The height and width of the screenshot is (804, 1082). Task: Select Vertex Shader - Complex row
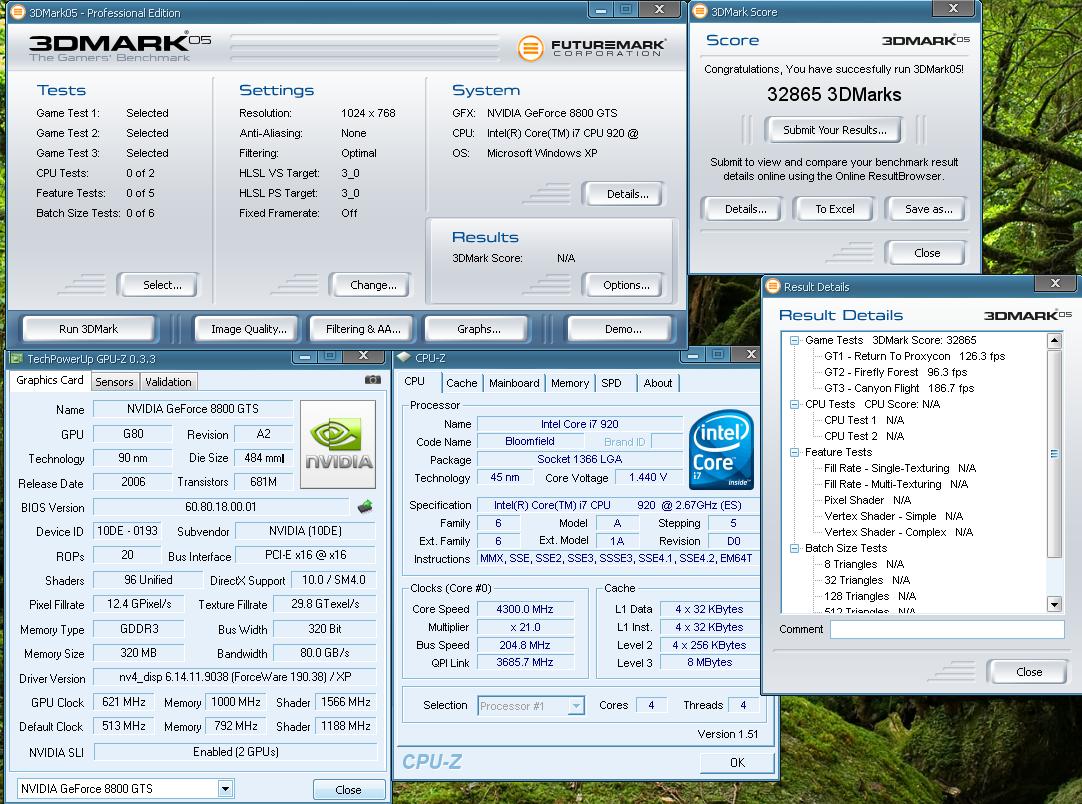[x=898, y=532]
